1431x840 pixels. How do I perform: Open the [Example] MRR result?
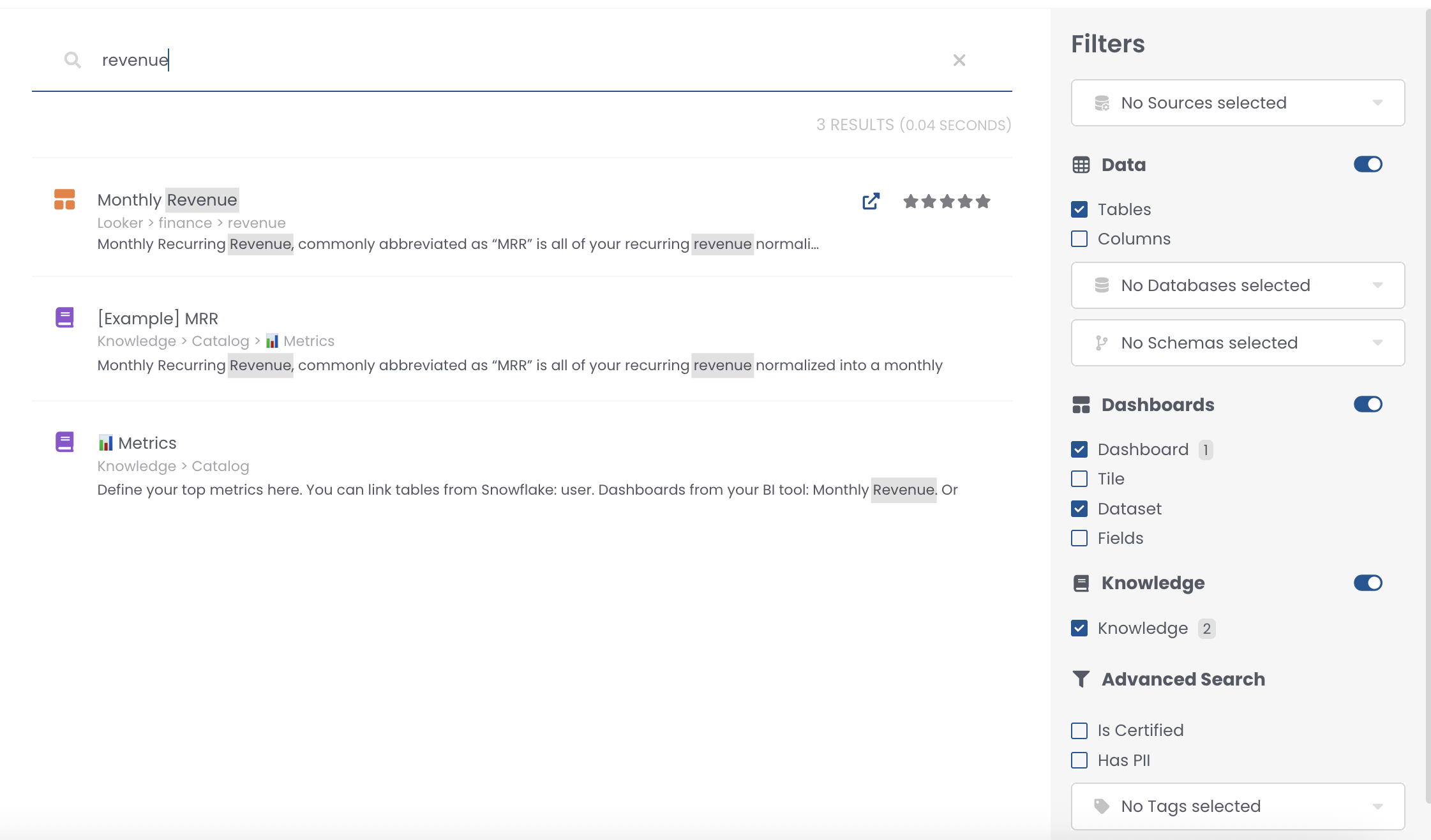pyautogui.click(x=158, y=318)
